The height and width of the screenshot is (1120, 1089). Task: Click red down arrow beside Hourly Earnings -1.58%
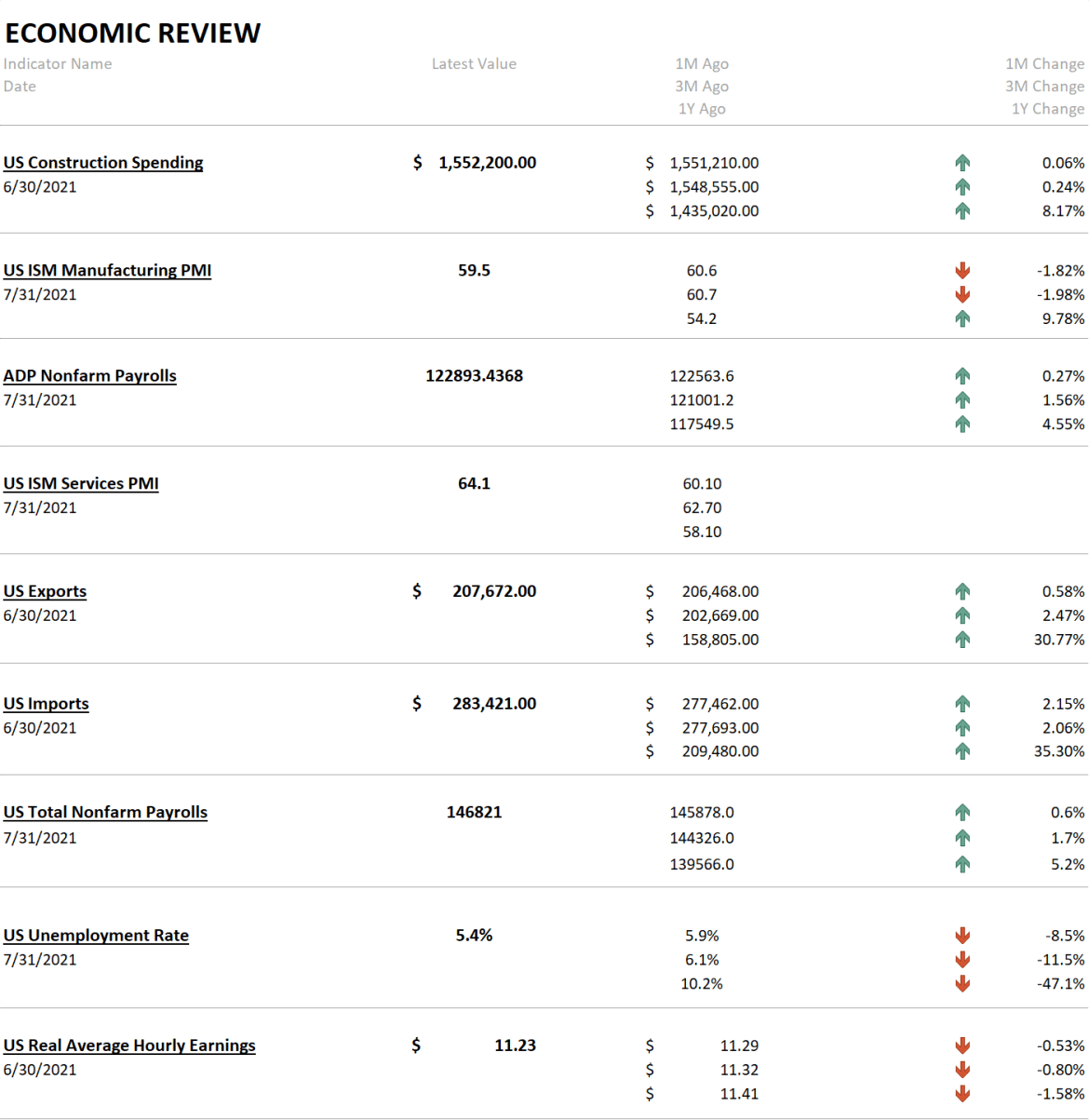(x=962, y=1094)
